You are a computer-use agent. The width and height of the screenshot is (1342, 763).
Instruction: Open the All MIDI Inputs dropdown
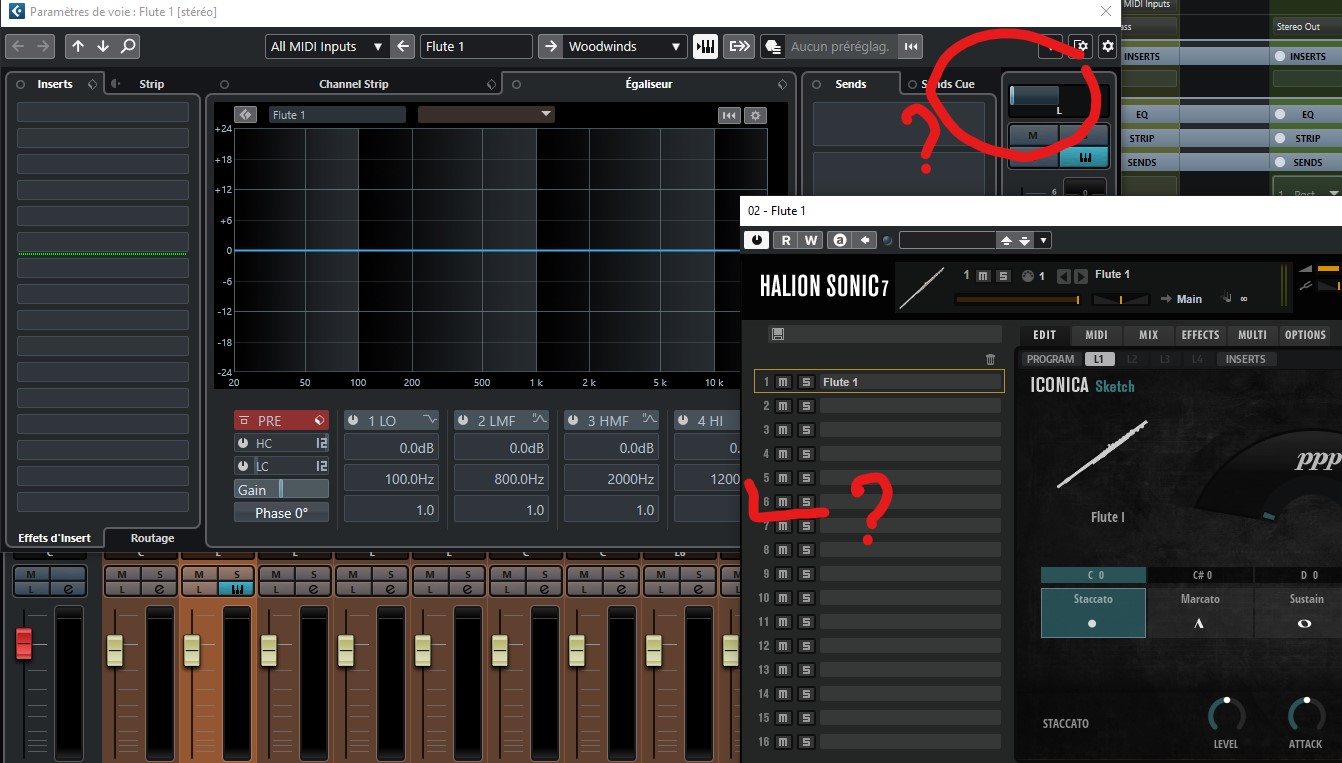326,46
